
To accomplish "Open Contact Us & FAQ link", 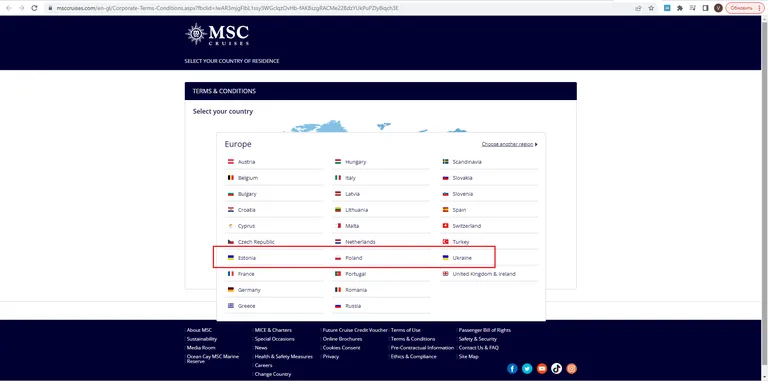I will (479, 348).
